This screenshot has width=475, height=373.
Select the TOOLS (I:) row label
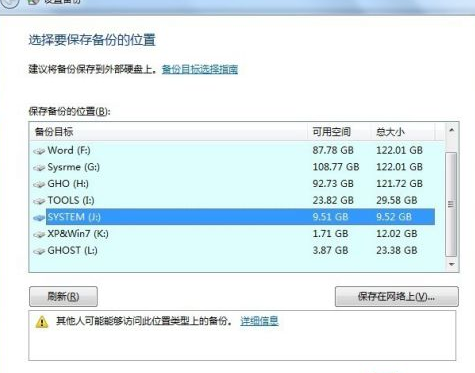(x=71, y=200)
